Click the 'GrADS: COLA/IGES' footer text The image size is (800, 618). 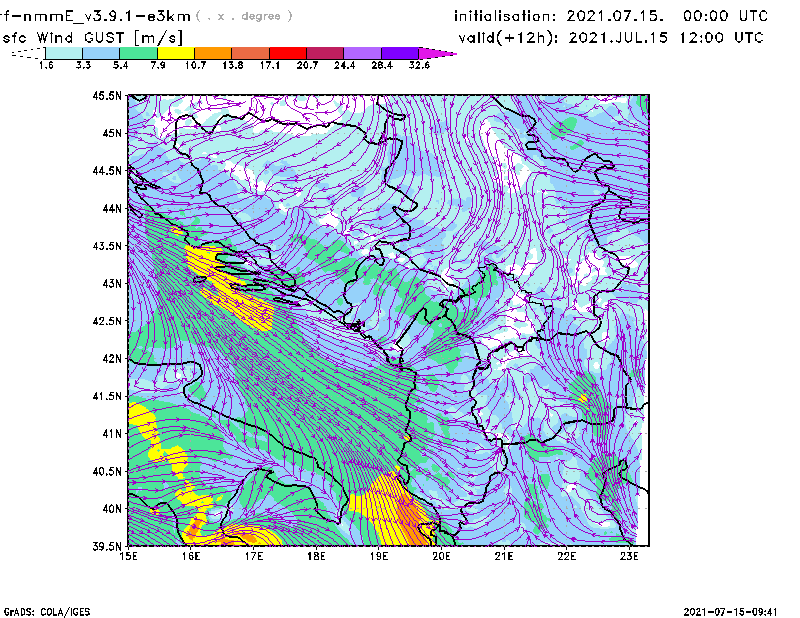point(47,612)
